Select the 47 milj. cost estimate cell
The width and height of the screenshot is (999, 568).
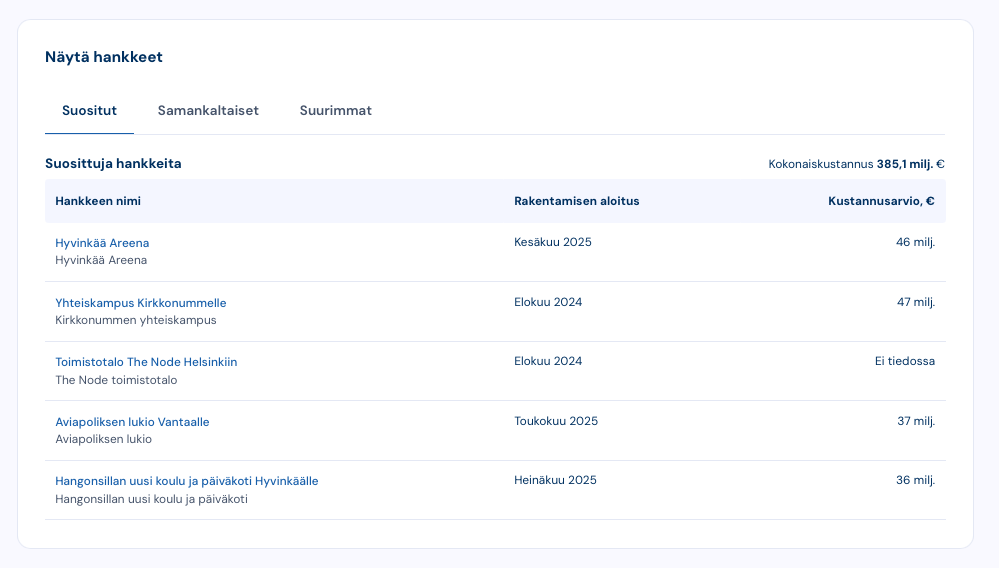915,302
